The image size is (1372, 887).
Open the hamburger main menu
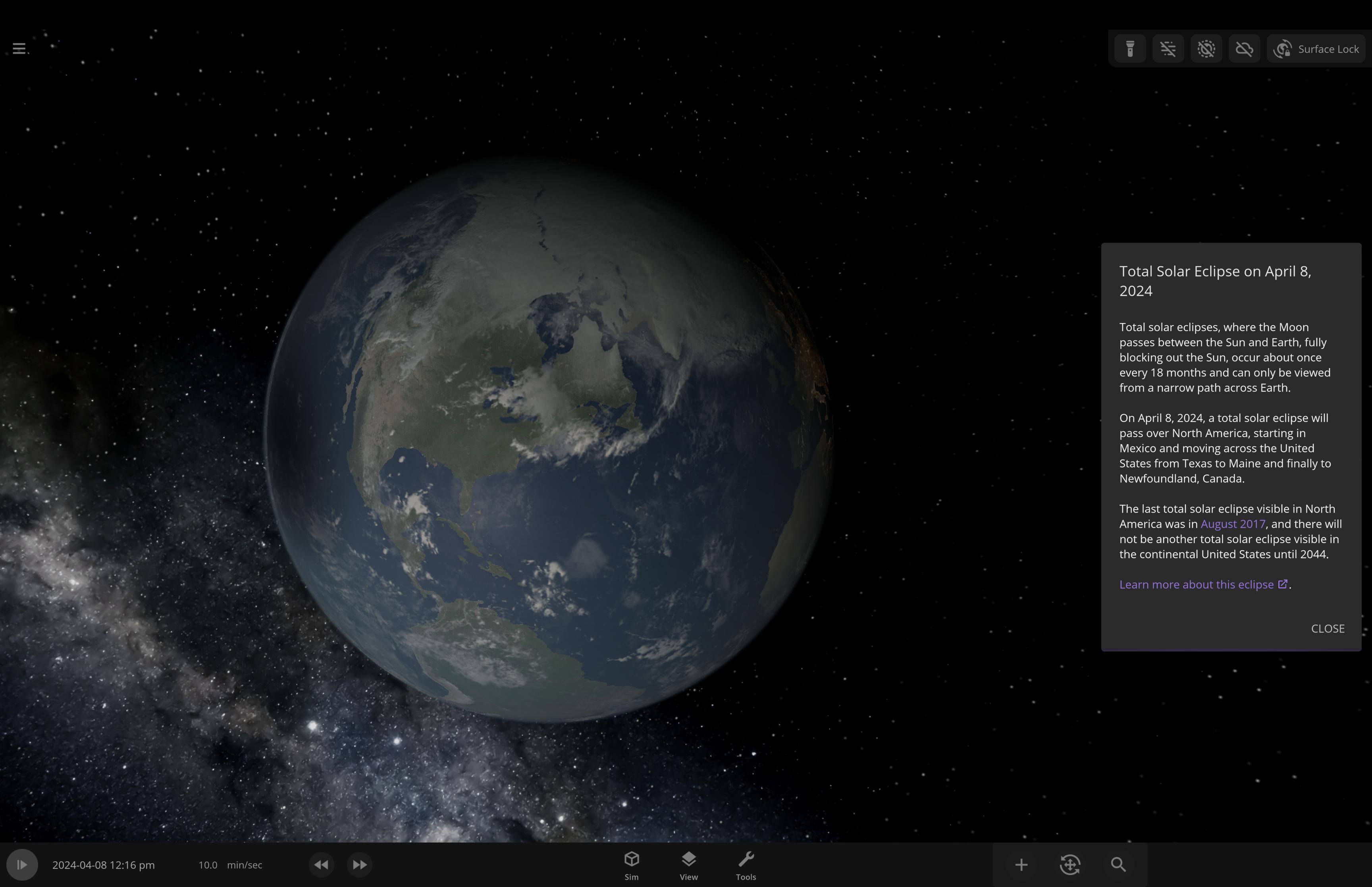(x=19, y=49)
